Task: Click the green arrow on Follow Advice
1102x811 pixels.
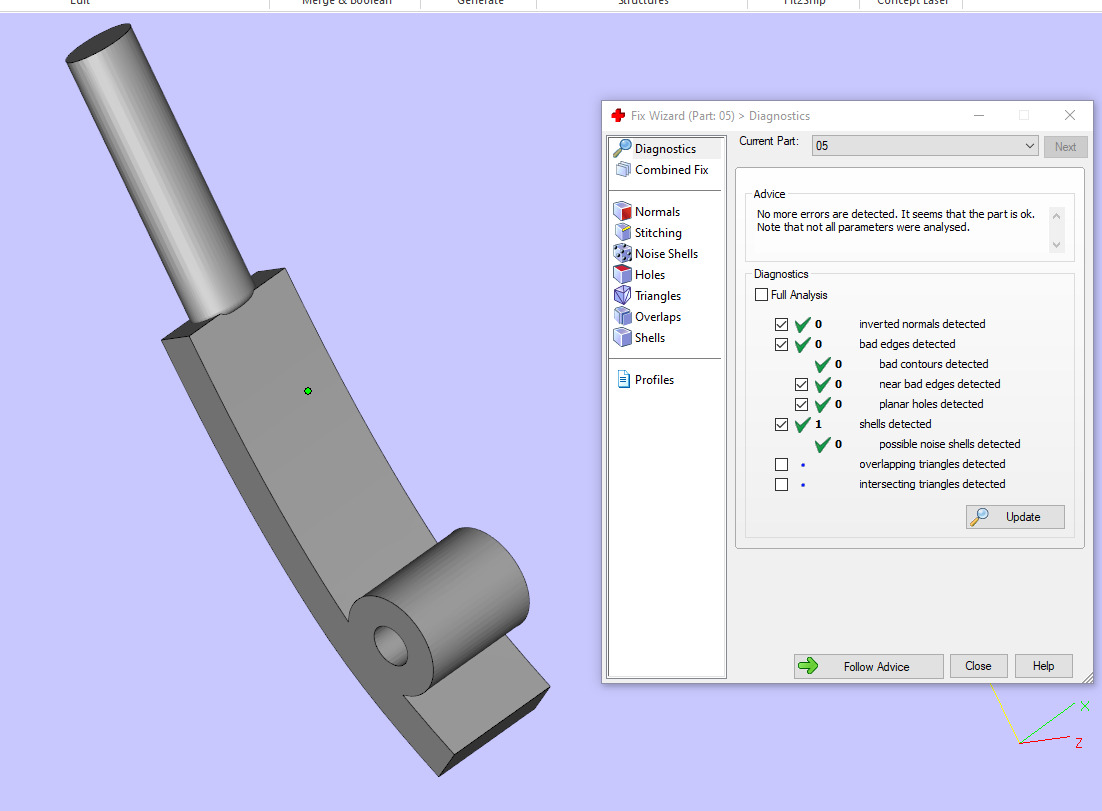Action: (x=808, y=666)
